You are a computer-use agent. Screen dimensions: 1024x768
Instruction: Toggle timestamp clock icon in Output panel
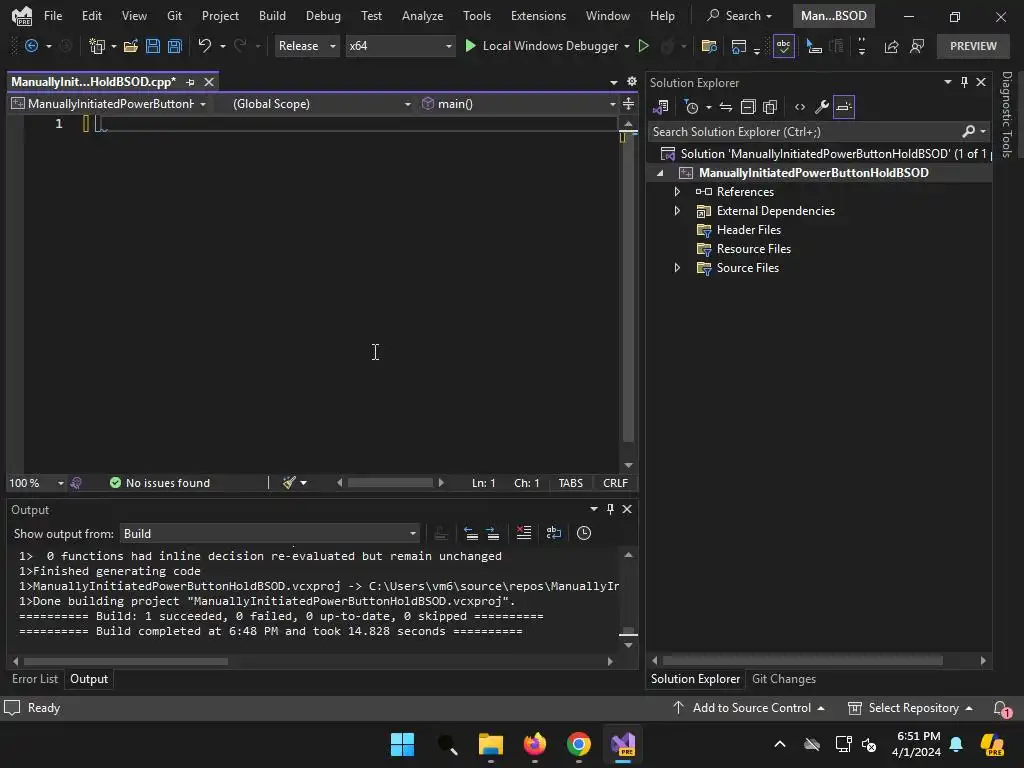click(x=584, y=534)
